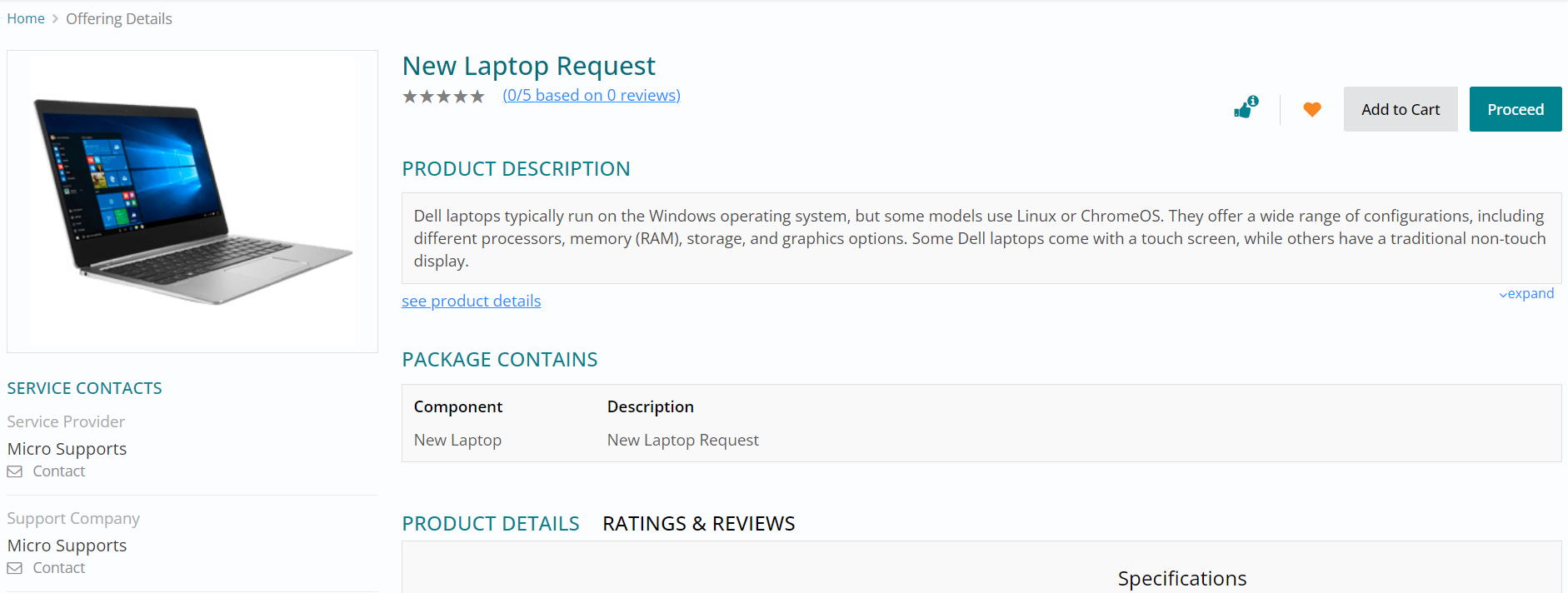Viewport: 1568px width, 593px height.
Task: Toggle the orange heart favorite icon
Action: pos(1311,109)
